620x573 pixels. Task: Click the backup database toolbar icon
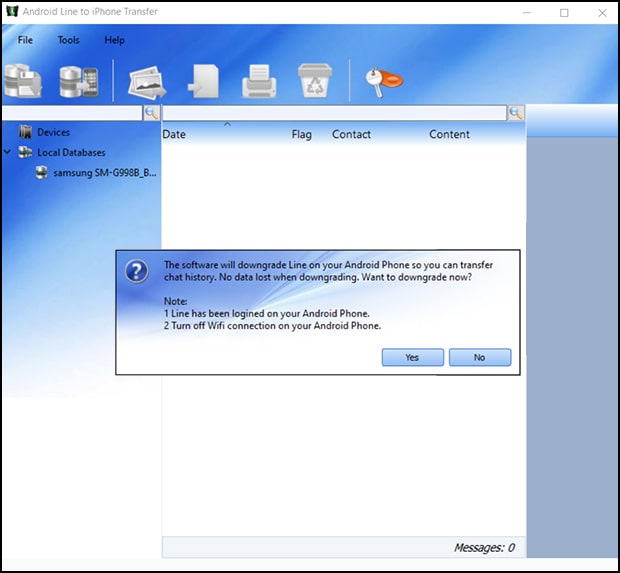(25, 81)
